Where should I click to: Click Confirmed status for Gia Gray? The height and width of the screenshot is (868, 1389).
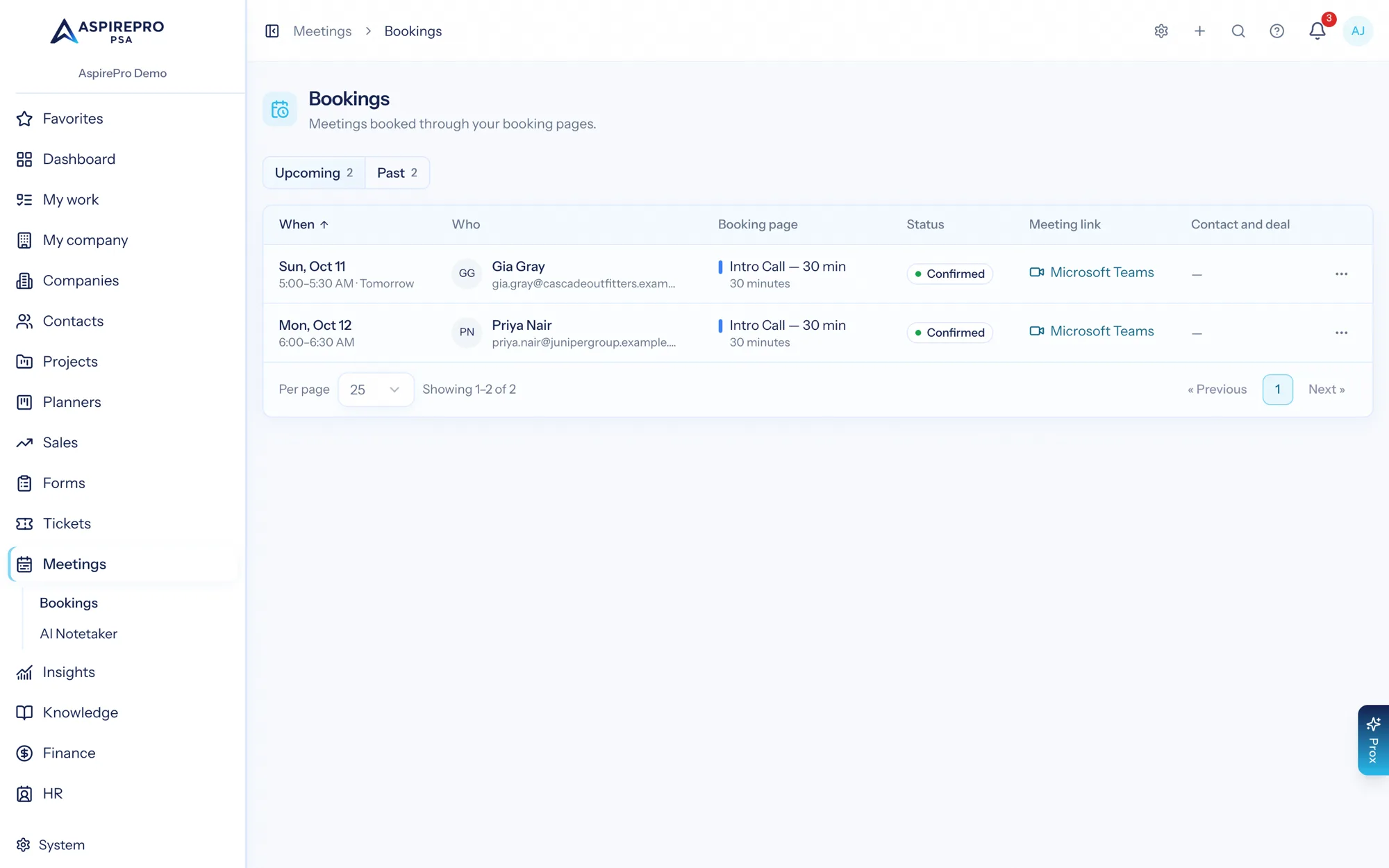coord(949,274)
